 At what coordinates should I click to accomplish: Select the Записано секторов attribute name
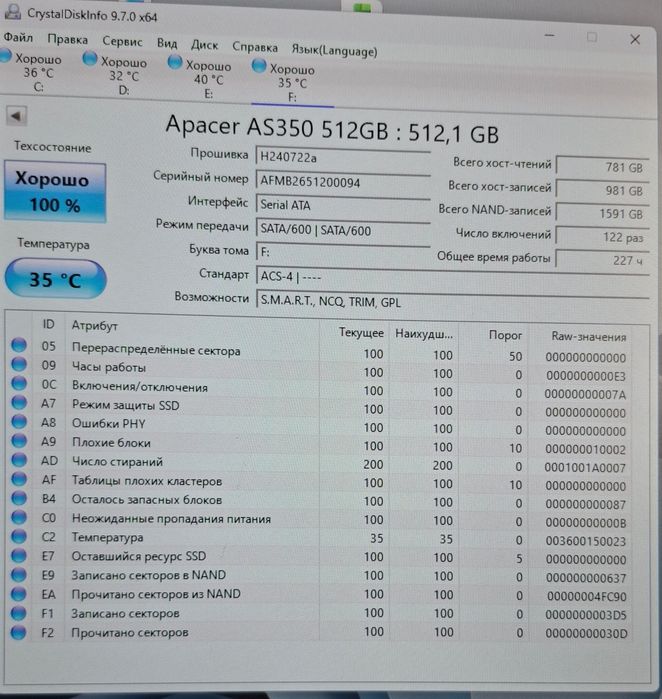(x=125, y=613)
